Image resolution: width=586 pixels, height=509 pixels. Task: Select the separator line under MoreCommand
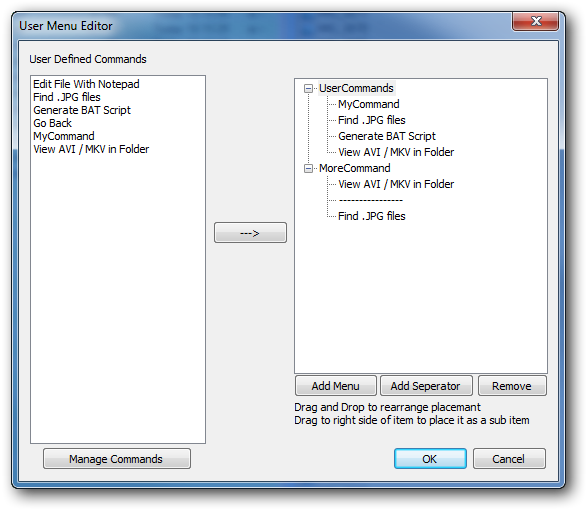coord(370,200)
